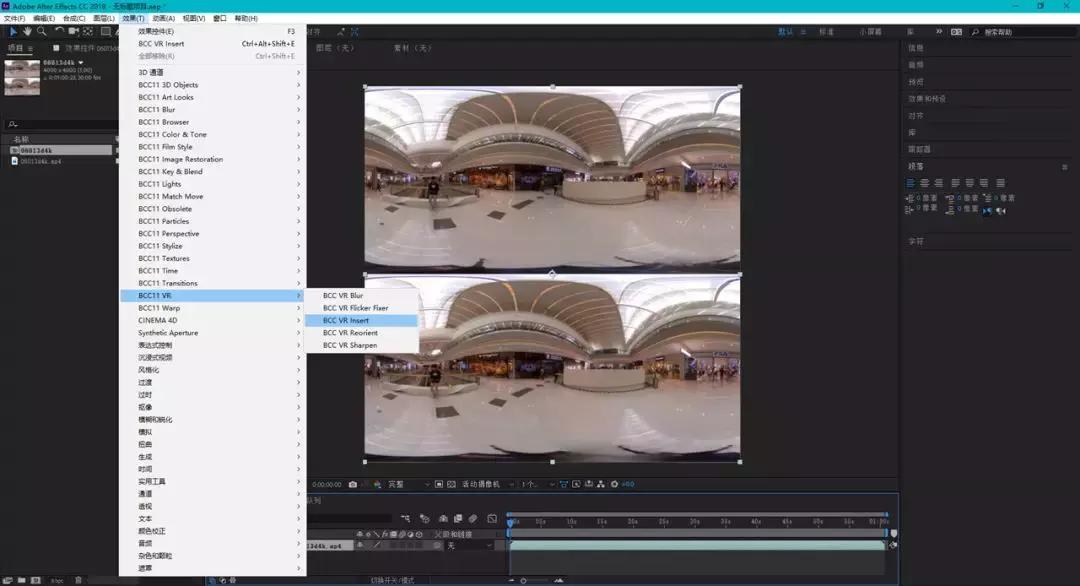This screenshot has width=1080, height=586.
Task: Click the left-to-right text direction button
Action: (x=987, y=211)
